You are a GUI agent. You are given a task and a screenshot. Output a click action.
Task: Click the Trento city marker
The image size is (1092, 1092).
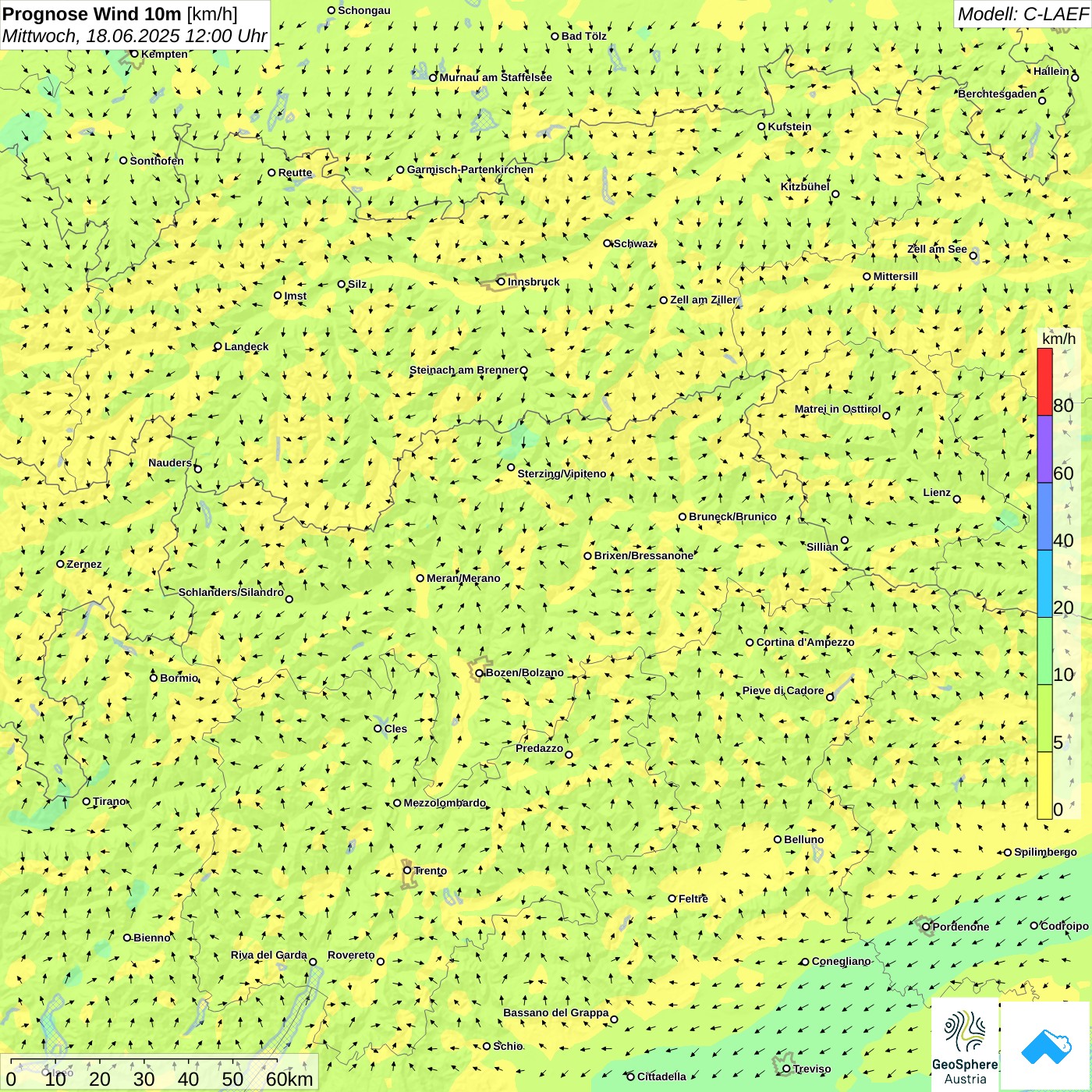coord(407,870)
